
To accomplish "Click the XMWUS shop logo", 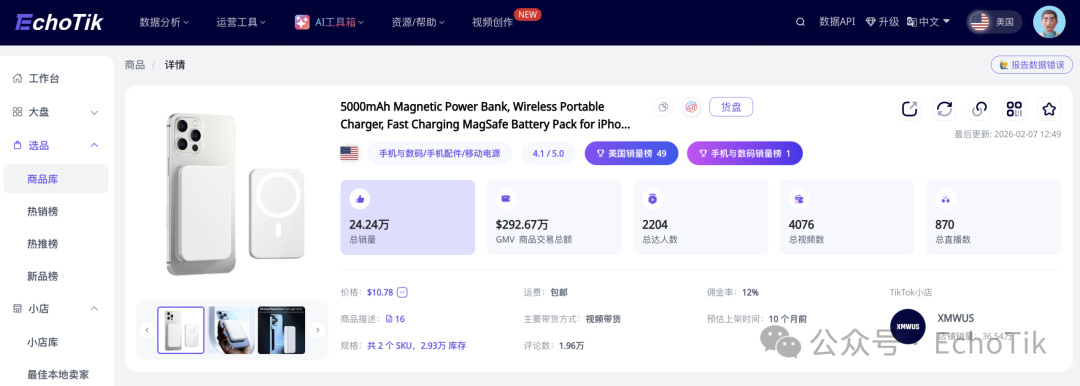I will pos(907,326).
